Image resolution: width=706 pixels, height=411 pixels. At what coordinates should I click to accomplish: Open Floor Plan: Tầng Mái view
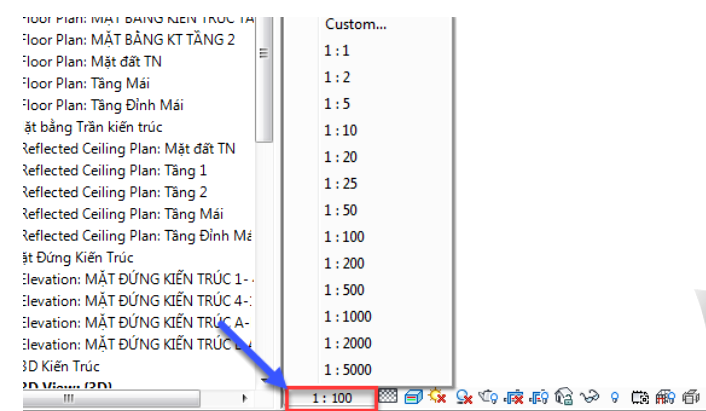(x=83, y=83)
